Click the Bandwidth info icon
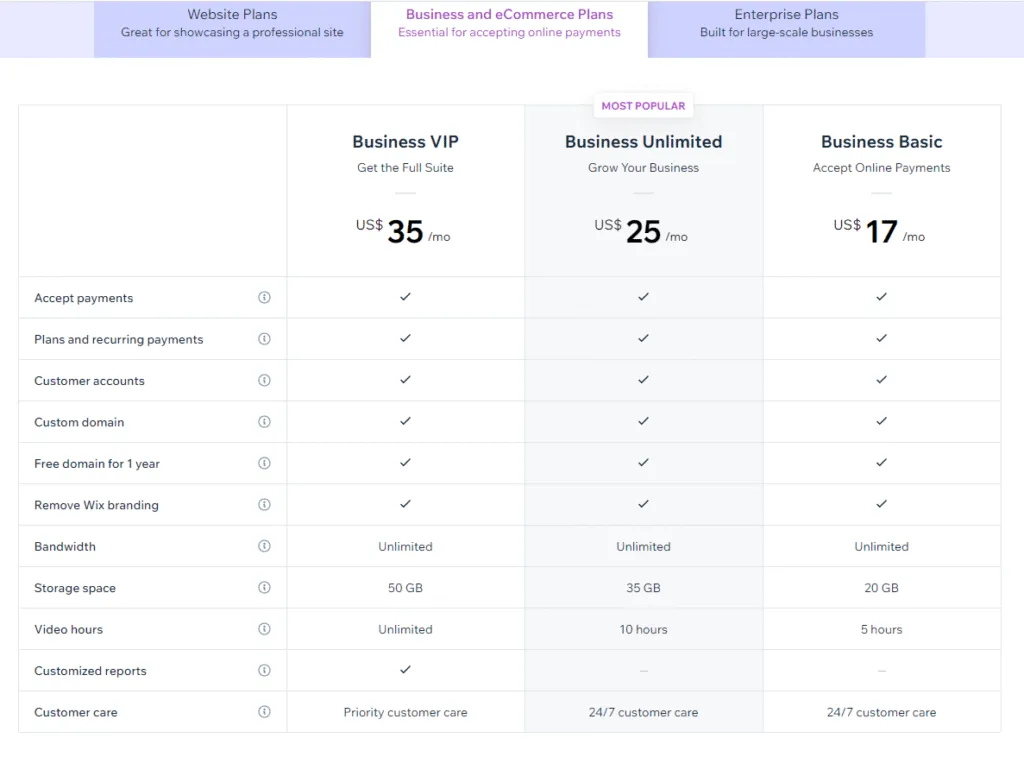 264,546
